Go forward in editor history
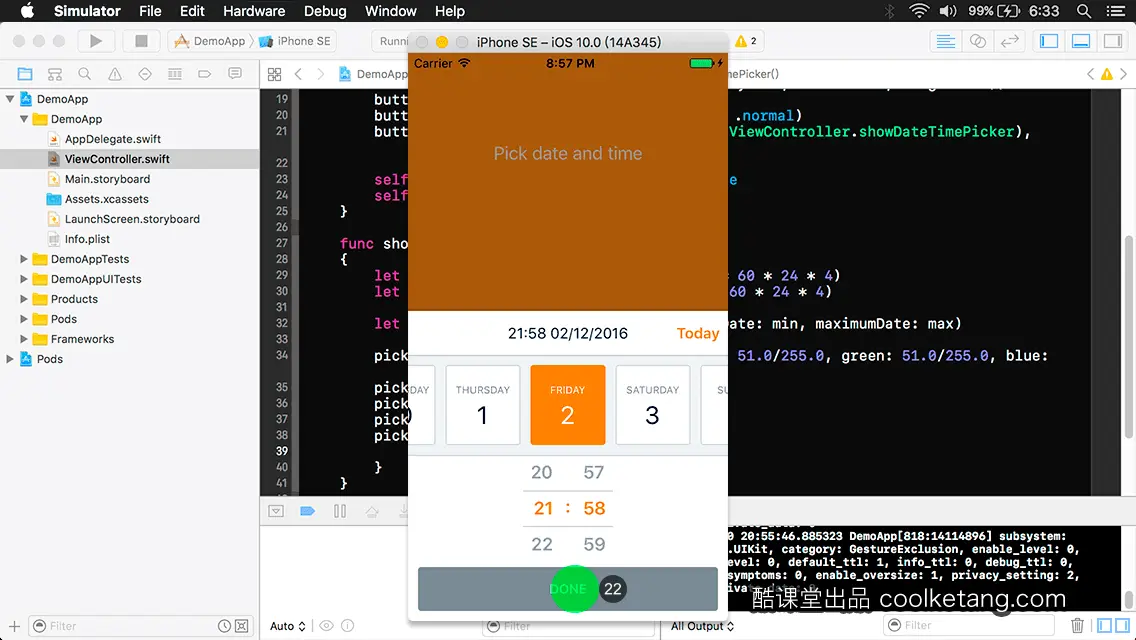 tap(320, 74)
